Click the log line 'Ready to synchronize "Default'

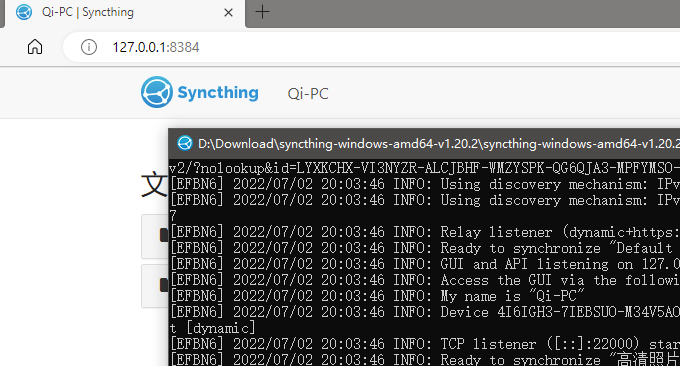coord(425,248)
